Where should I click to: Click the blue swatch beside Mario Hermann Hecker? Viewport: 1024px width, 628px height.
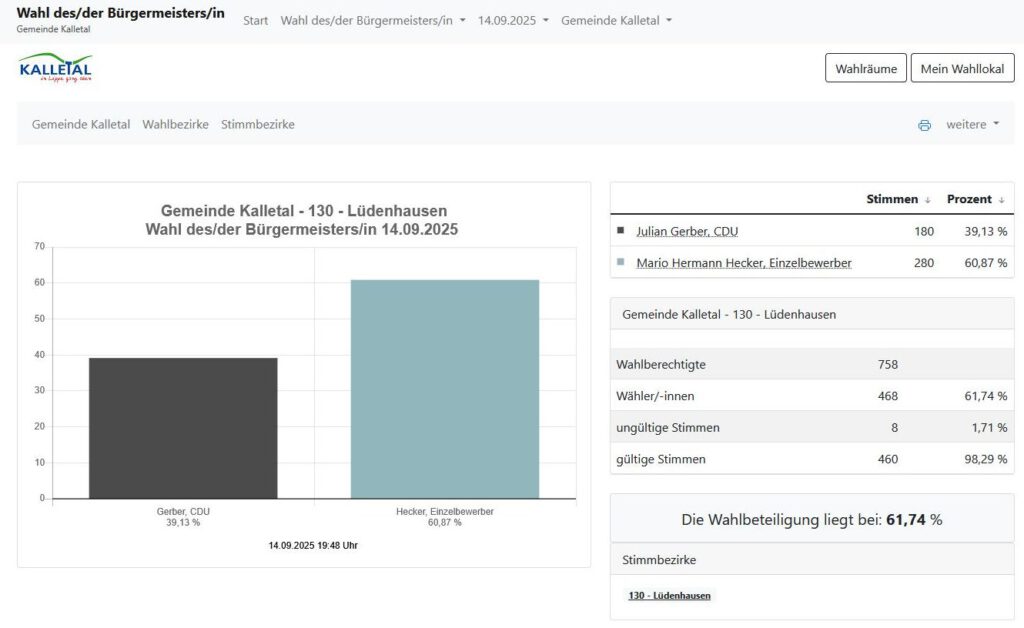pyautogui.click(x=620, y=262)
